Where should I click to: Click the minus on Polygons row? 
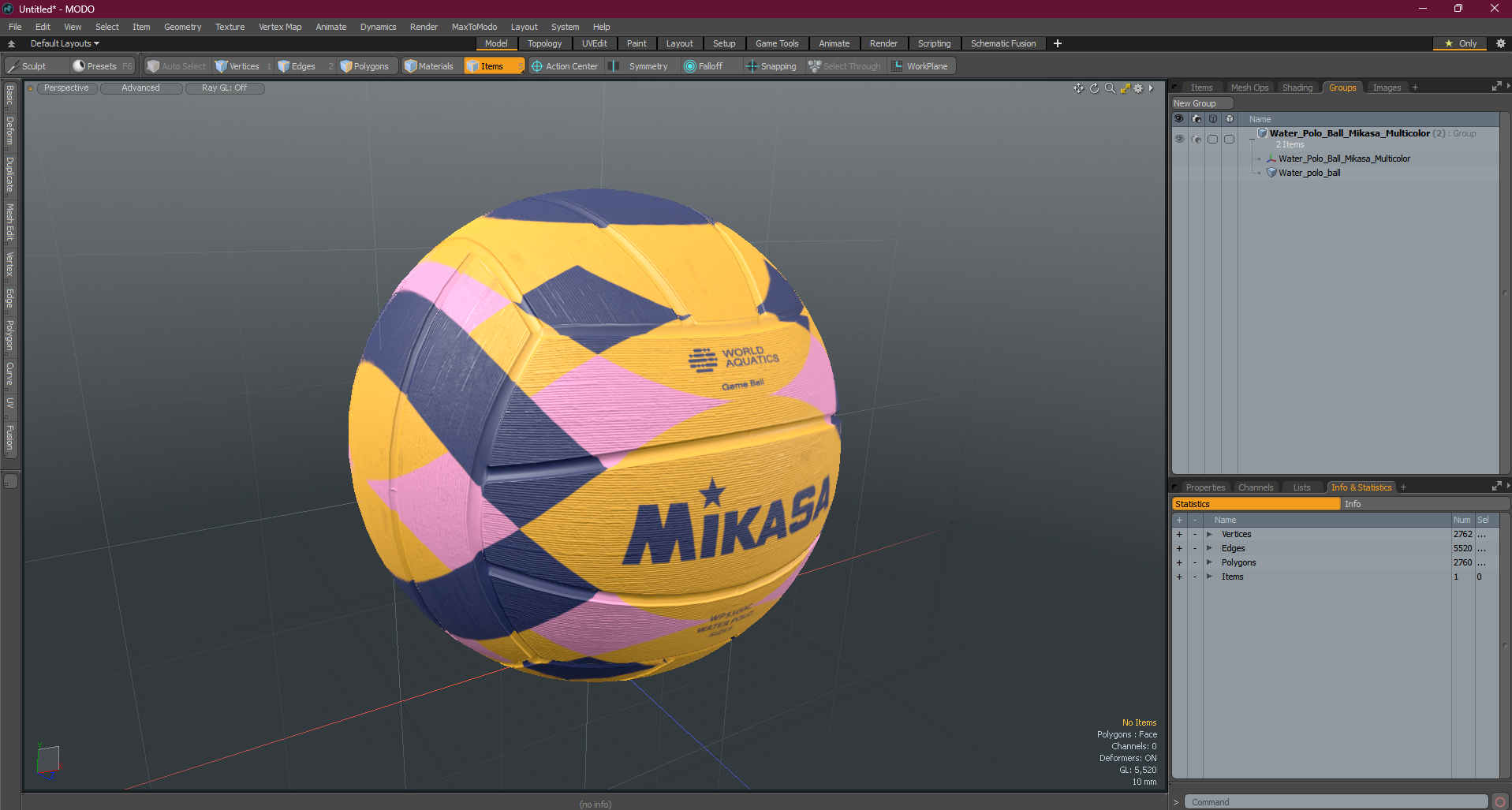(1194, 562)
